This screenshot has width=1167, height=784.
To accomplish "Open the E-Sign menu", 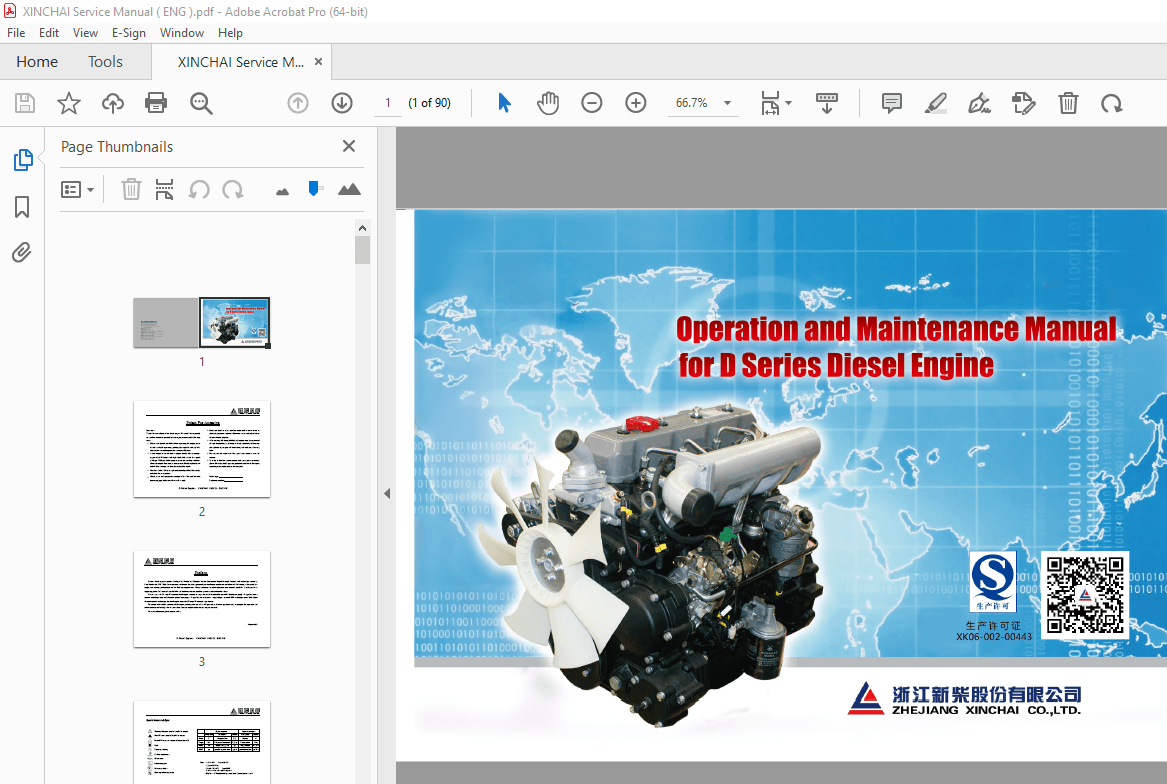I will tap(129, 32).
